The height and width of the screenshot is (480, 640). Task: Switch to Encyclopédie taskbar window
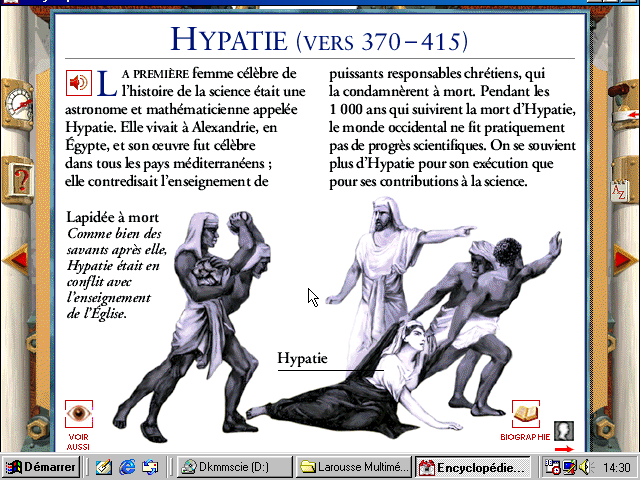[x=473, y=467]
